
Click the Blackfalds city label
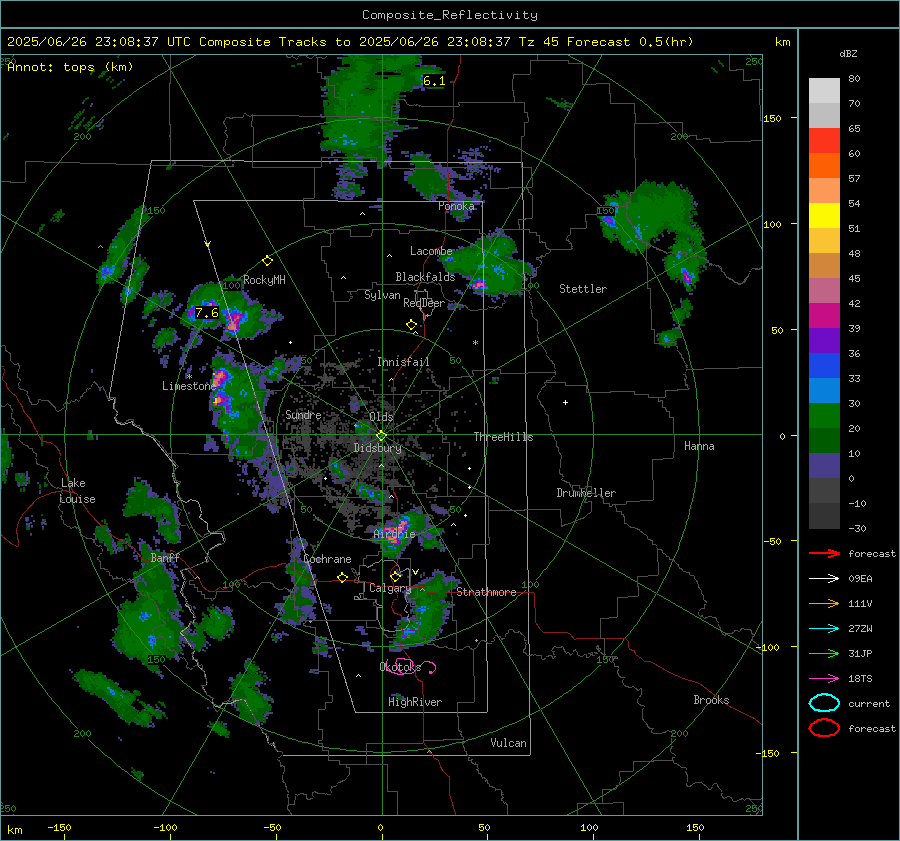click(x=425, y=277)
